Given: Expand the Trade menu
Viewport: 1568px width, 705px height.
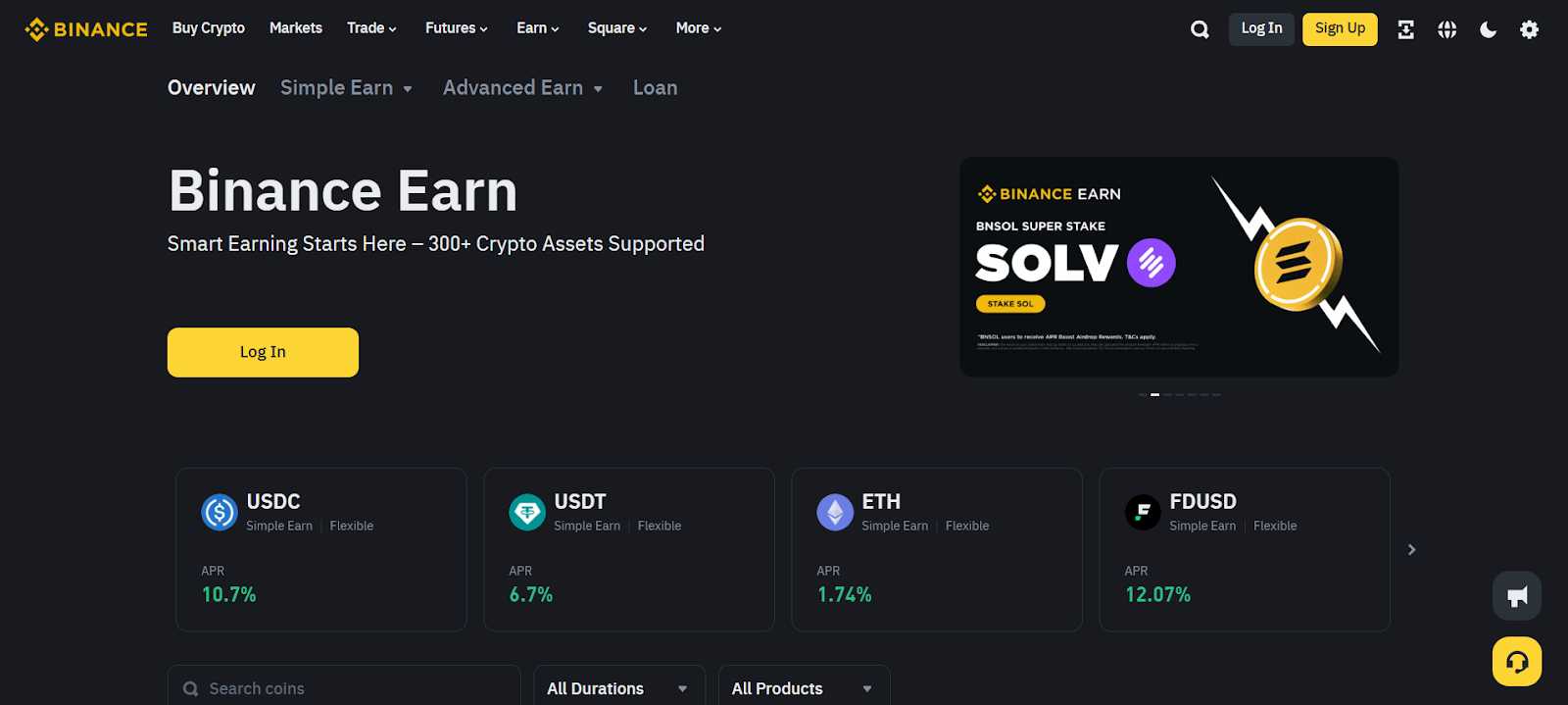Looking at the screenshot, I should (x=371, y=28).
